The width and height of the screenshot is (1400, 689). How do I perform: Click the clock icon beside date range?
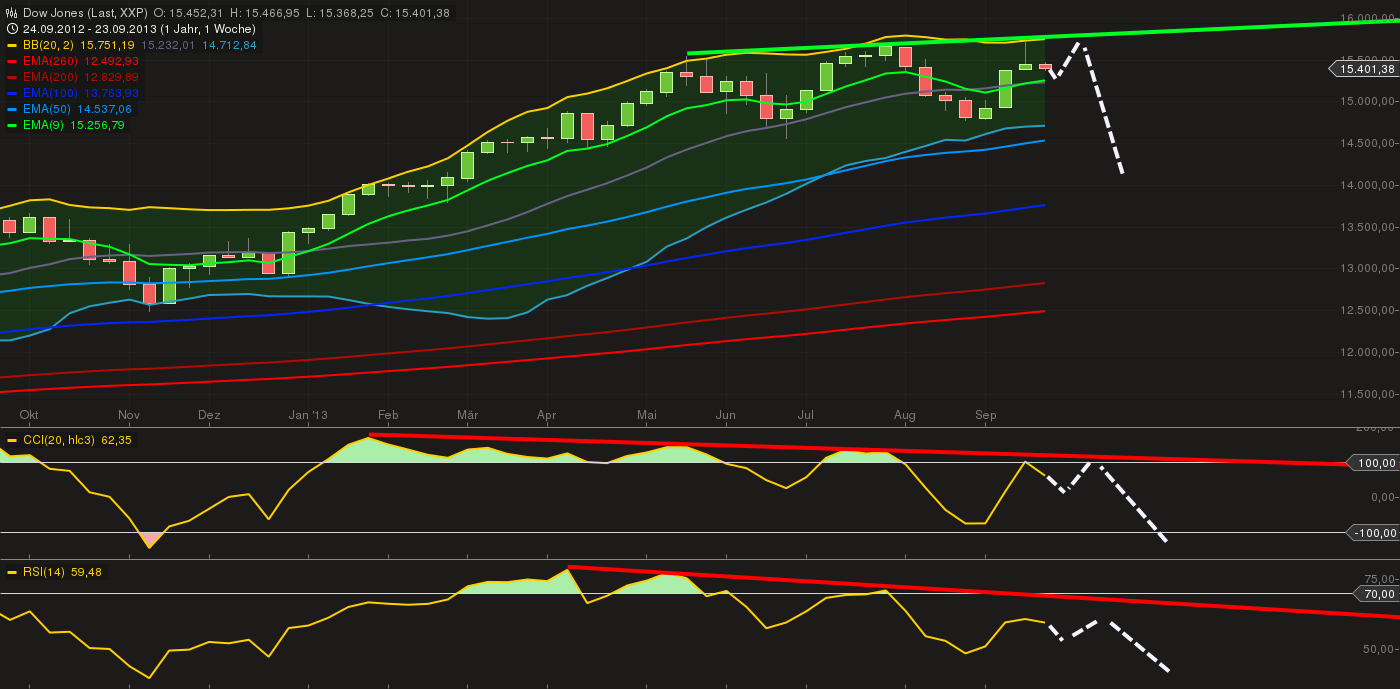click(12, 29)
